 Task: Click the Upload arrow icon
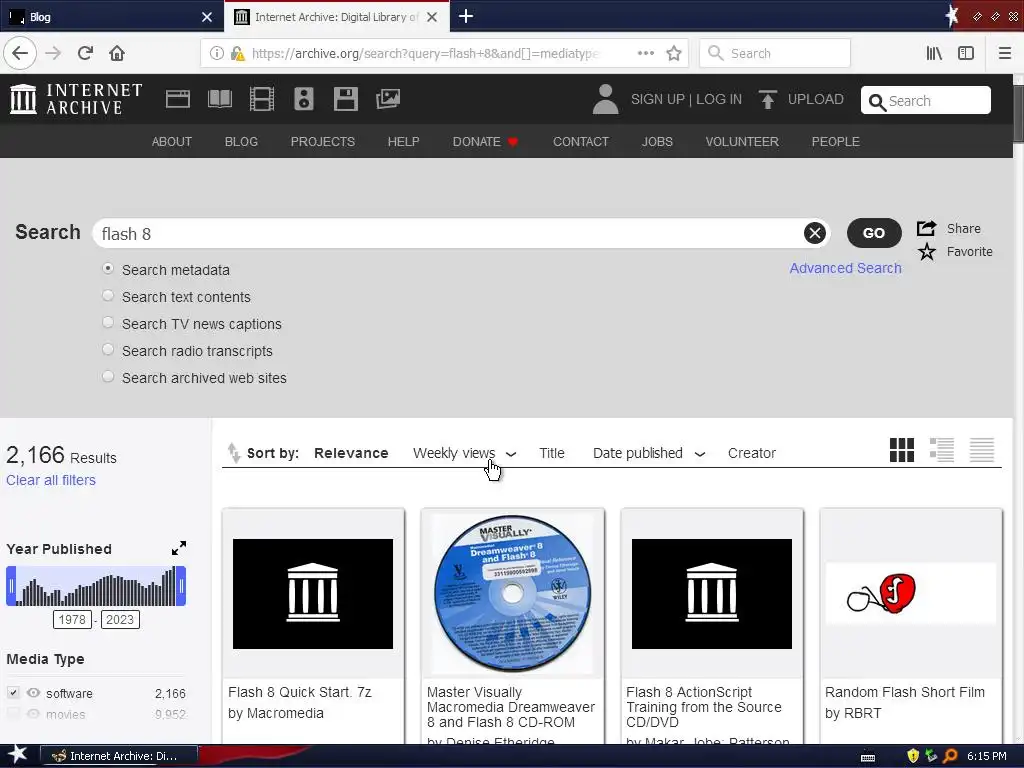point(768,99)
